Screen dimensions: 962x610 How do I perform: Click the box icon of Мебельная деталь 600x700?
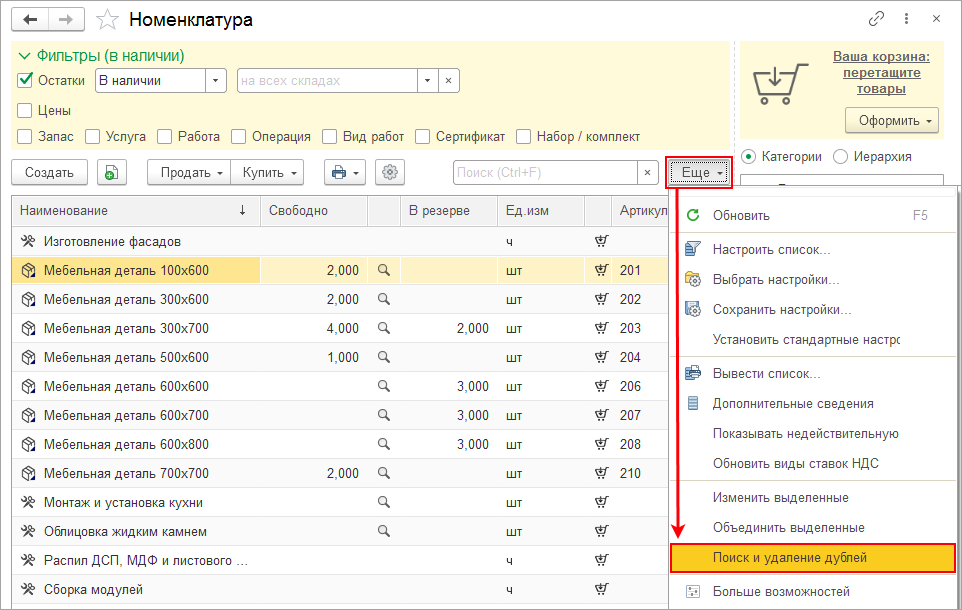pos(28,415)
